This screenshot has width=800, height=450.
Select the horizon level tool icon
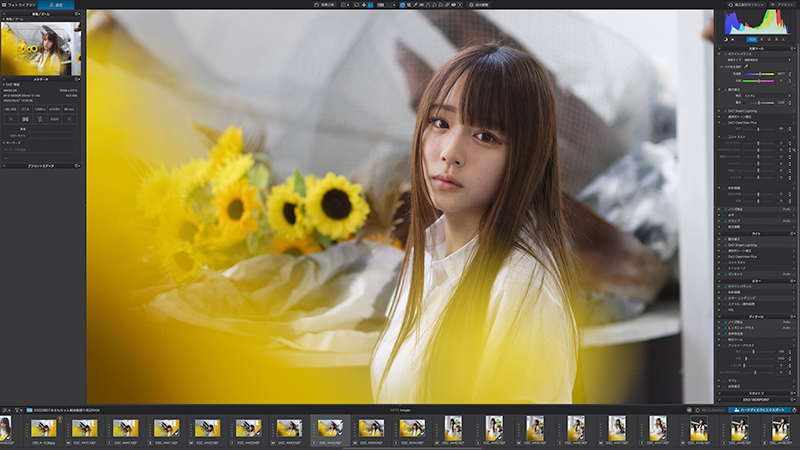422,5
